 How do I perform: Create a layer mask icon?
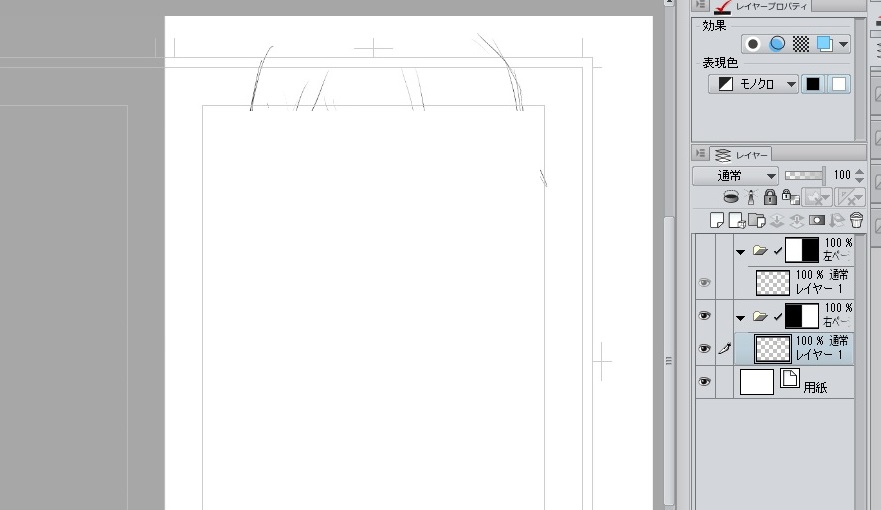[816, 220]
